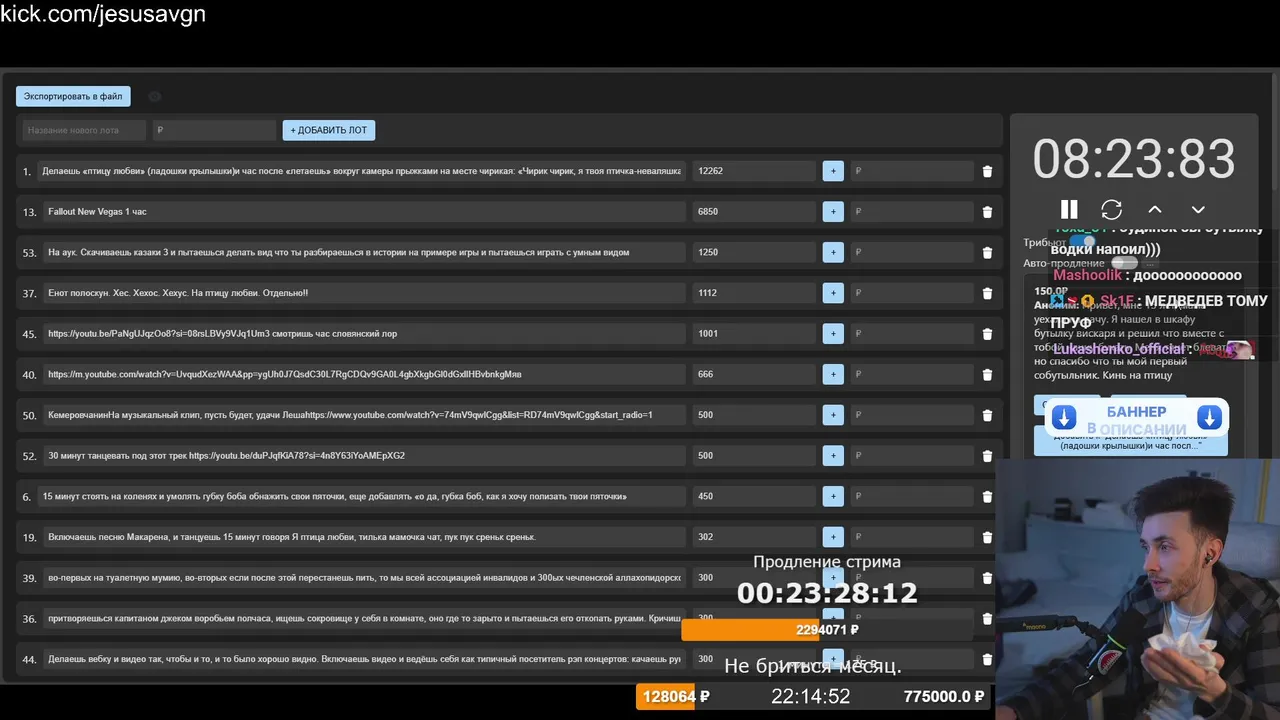Focus ₽ add-amount field on lot 1 row
The width and height of the screenshot is (1280, 720).
click(x=912, y=171)
